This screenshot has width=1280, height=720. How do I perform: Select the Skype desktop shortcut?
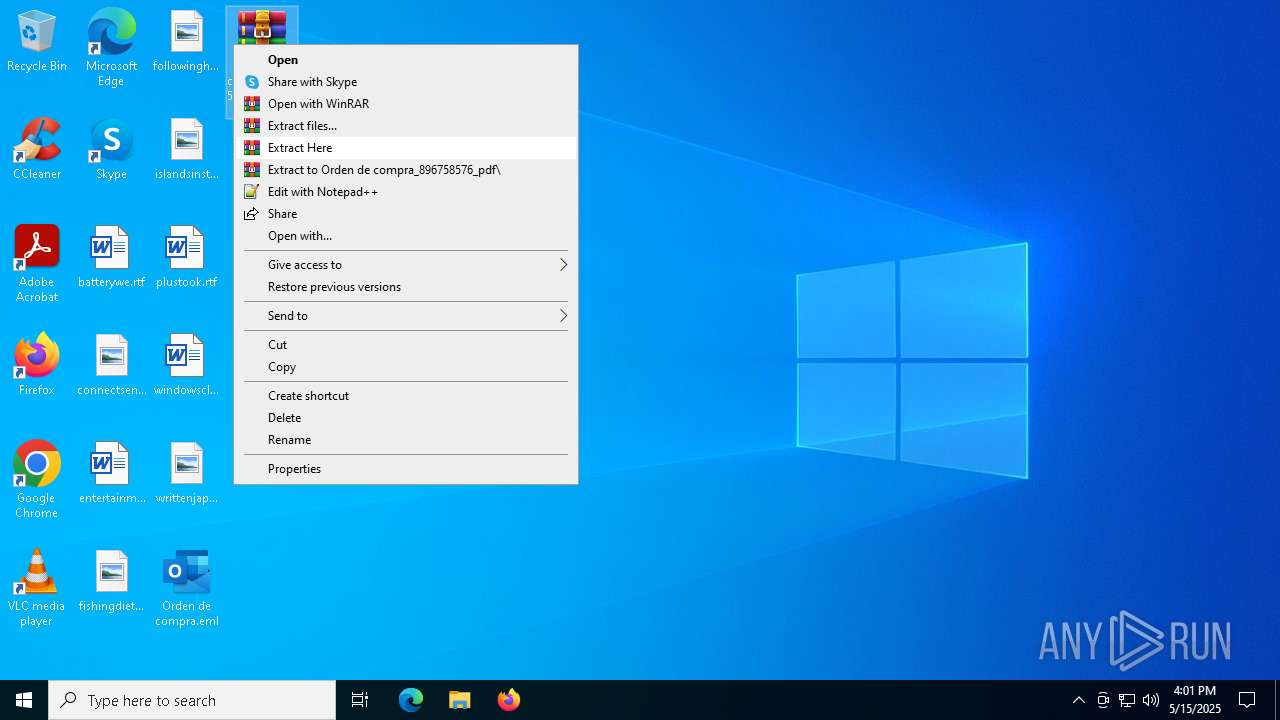click(111, 149)
